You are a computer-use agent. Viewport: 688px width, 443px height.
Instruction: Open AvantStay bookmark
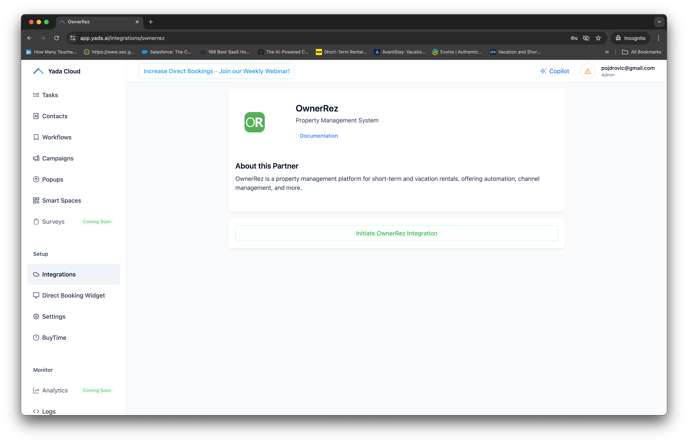coord(400,52)
